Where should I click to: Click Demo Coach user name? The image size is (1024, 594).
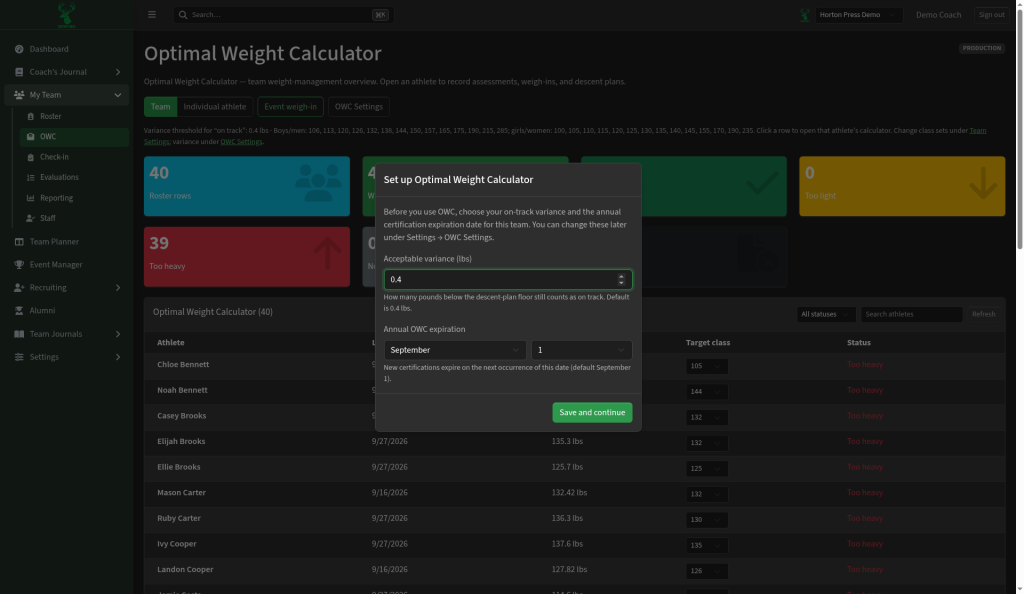[938, 14]
